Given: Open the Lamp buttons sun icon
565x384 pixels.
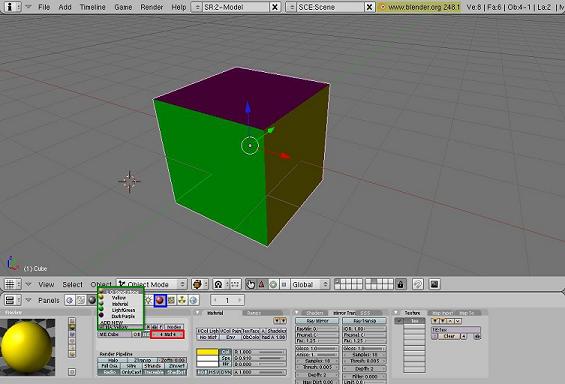Looking at the screenshot, I should click(149, 300).
